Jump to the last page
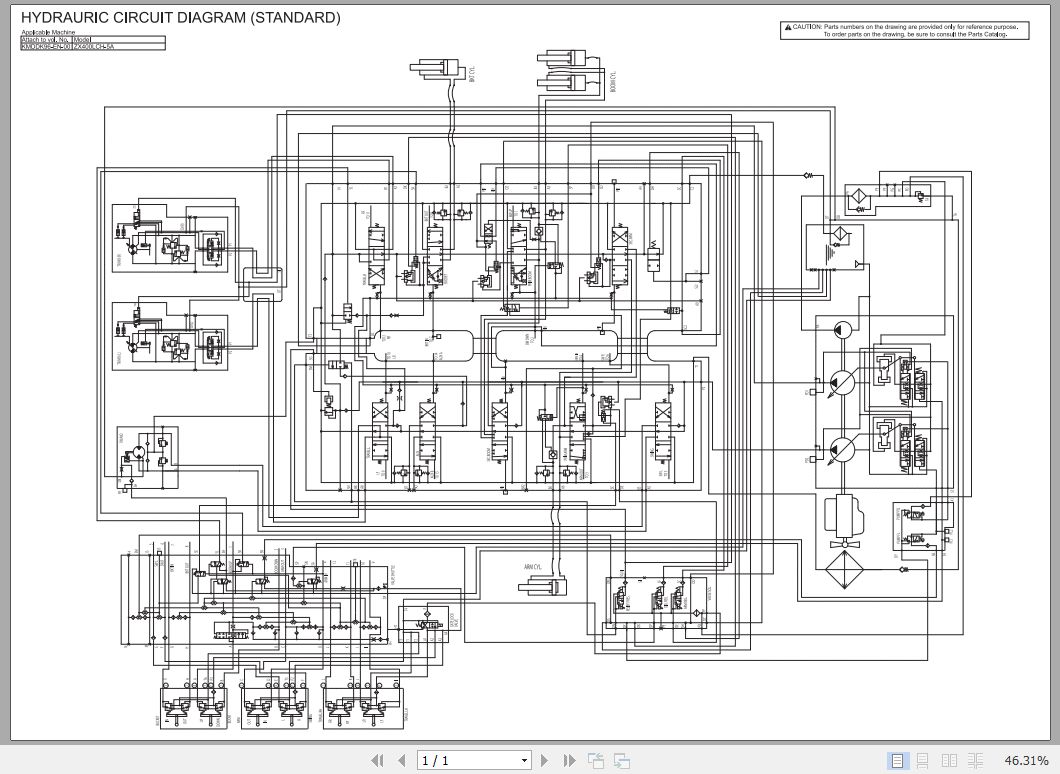 pyautogui.click(x=569, y=760)
